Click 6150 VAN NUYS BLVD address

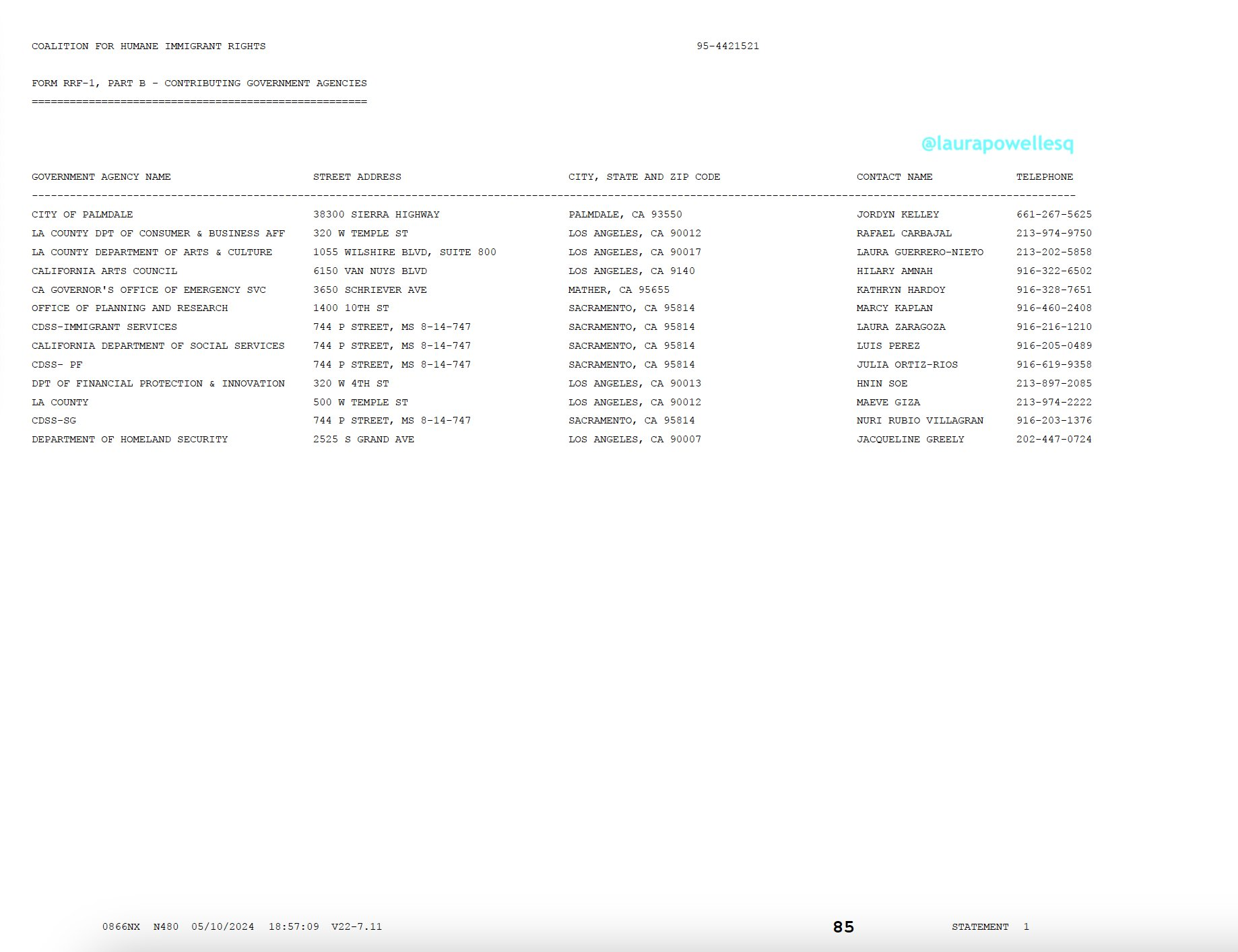click(x=370, y=271)
